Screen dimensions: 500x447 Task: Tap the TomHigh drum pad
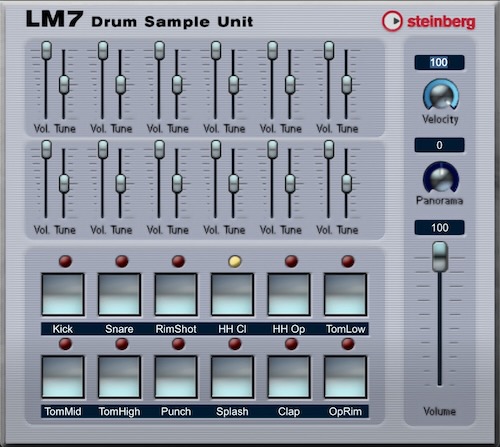point(119,377)
